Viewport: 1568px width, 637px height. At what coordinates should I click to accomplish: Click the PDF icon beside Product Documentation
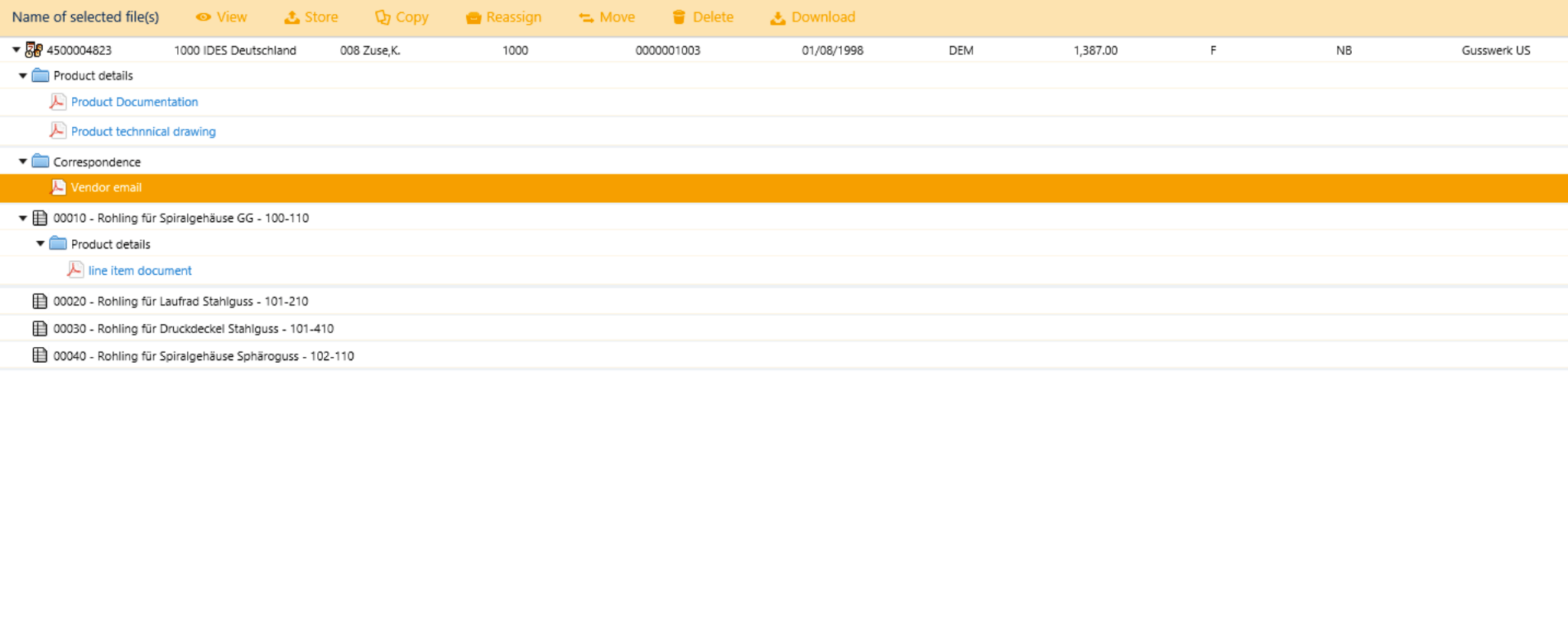coord(57,102)
